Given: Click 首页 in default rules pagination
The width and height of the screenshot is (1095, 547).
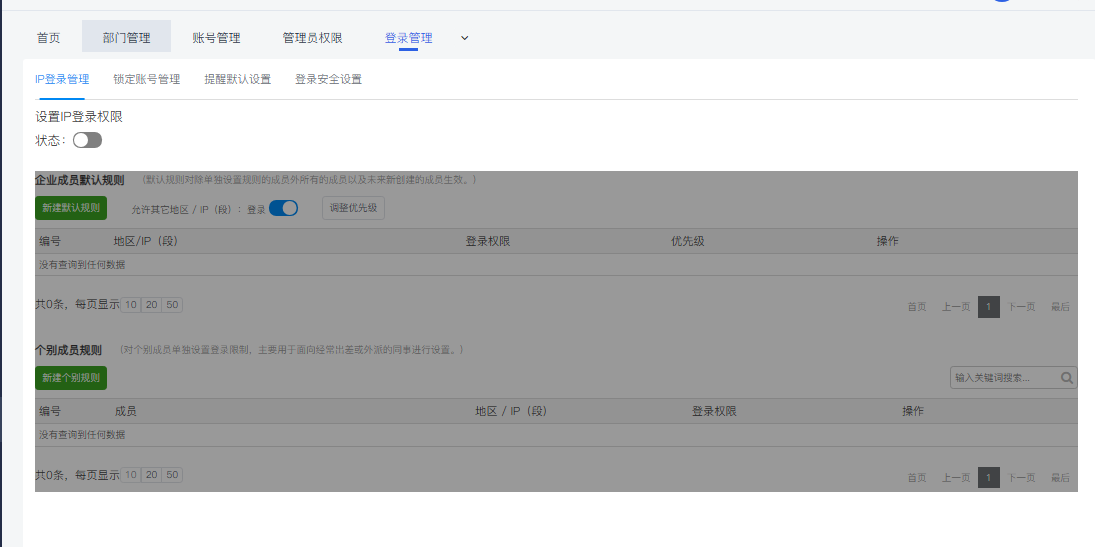Looking at the screenshot, I should 917,307.
